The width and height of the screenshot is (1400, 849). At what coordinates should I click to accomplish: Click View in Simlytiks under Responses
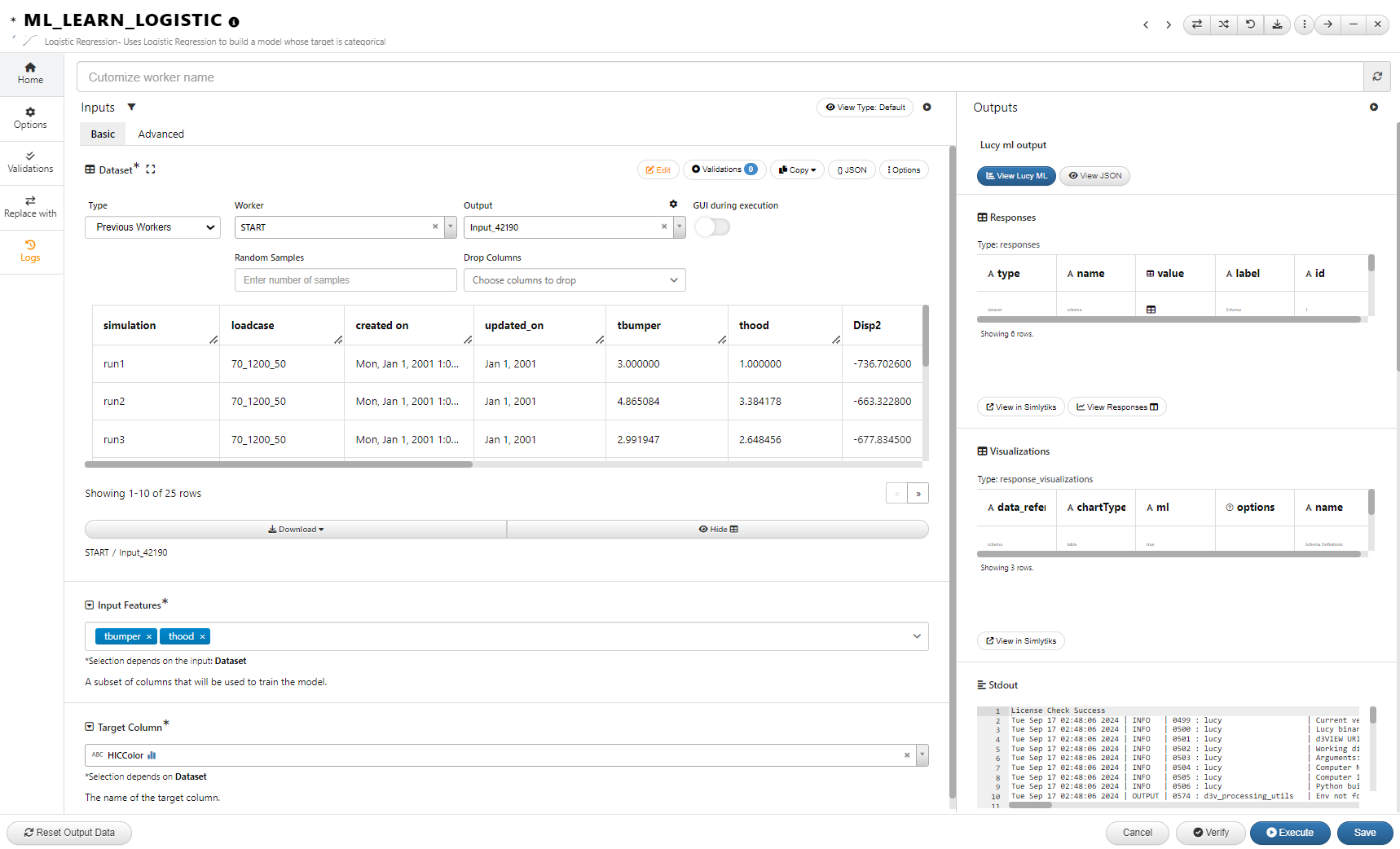pos(1020,407)
